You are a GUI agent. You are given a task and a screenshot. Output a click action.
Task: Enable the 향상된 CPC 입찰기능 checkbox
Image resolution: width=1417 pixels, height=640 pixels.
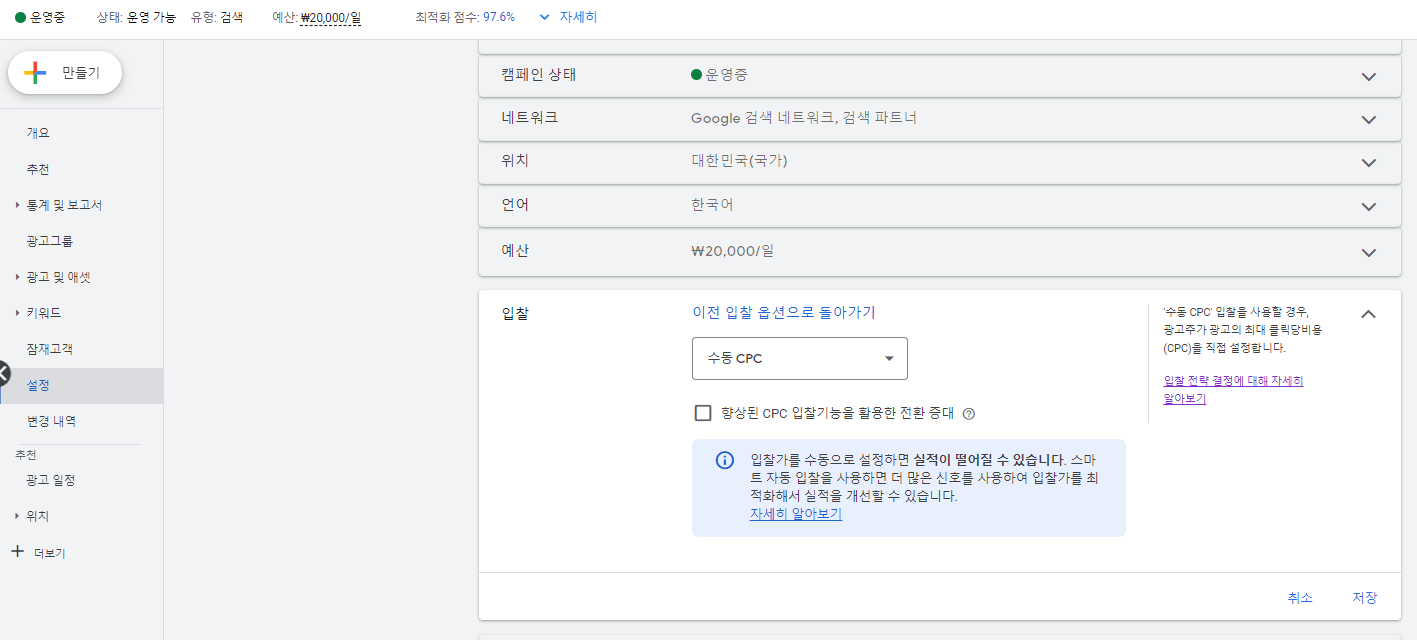[x=703, y=413]
